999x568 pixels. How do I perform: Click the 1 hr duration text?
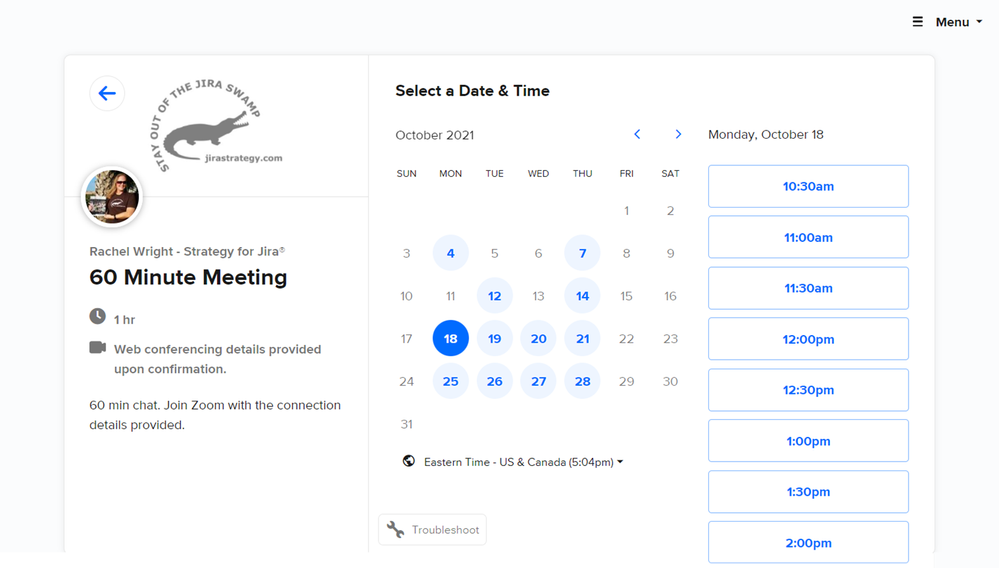tap(124, 320)
